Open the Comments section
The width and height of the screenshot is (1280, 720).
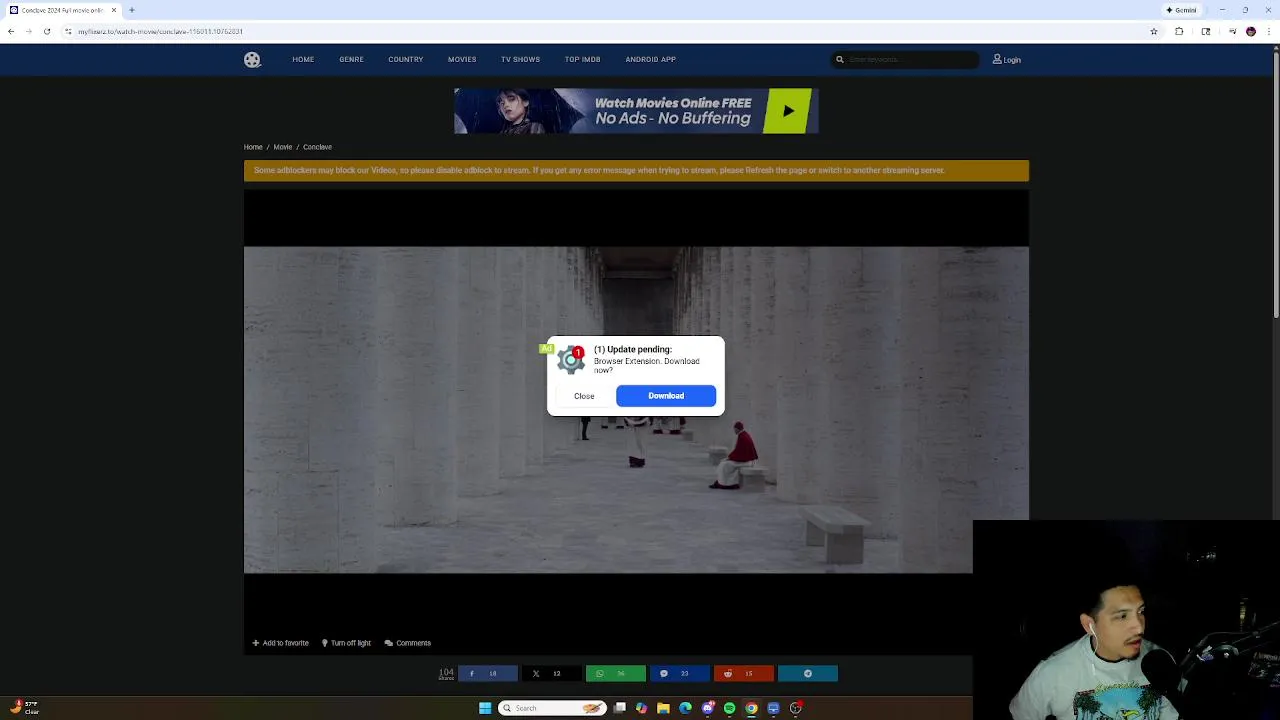coord(408,643)
